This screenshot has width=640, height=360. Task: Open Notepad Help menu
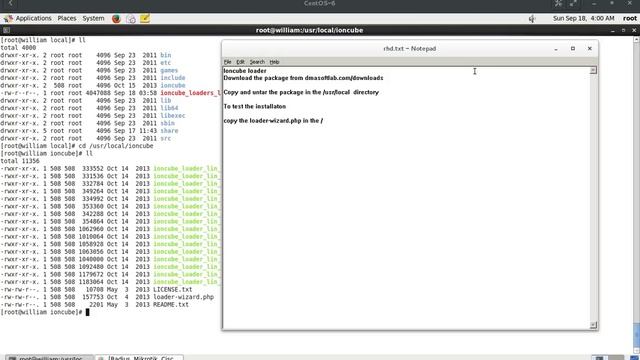pos(274,62)
